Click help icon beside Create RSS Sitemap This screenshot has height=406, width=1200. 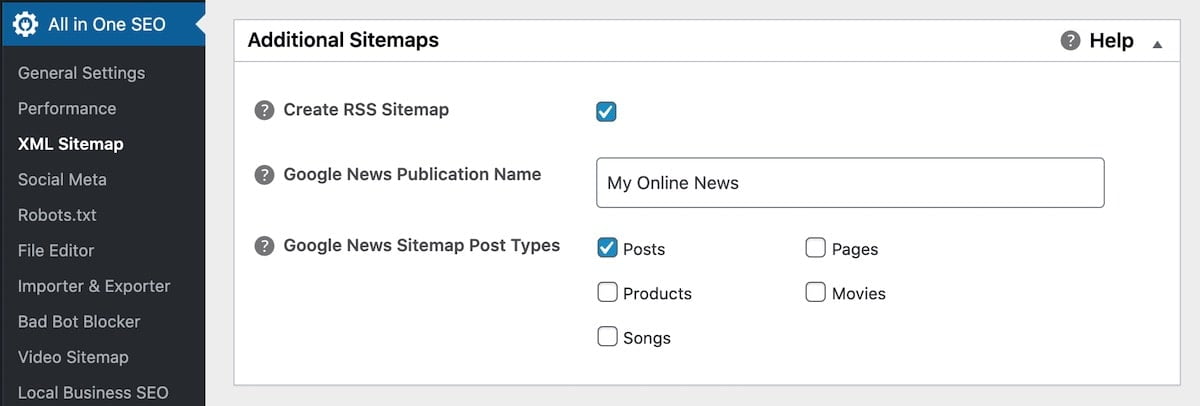click(x=264, y=111)
